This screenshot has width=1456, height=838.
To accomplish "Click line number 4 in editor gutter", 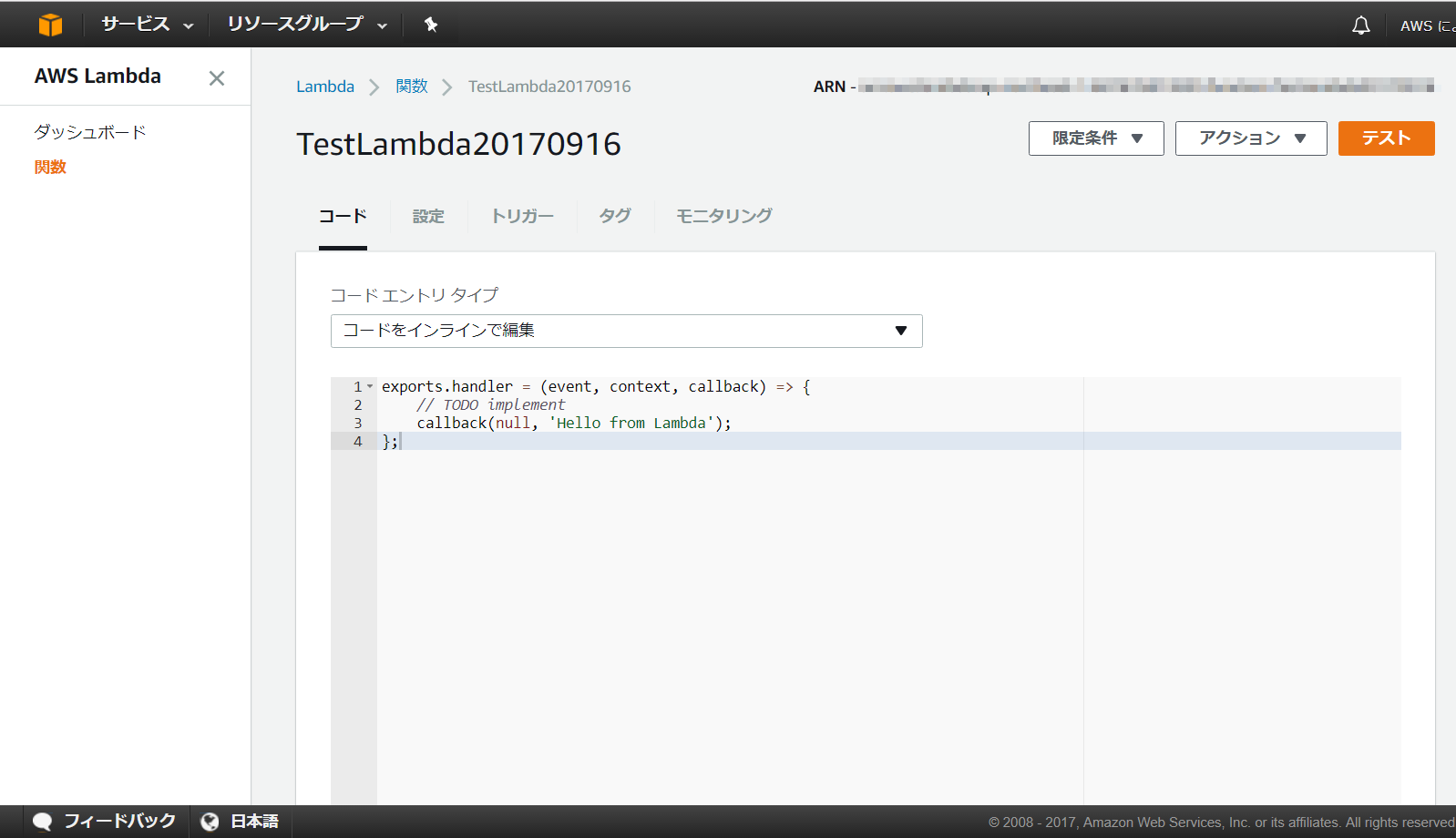I will pyautogui.click(x=358, y=441).
